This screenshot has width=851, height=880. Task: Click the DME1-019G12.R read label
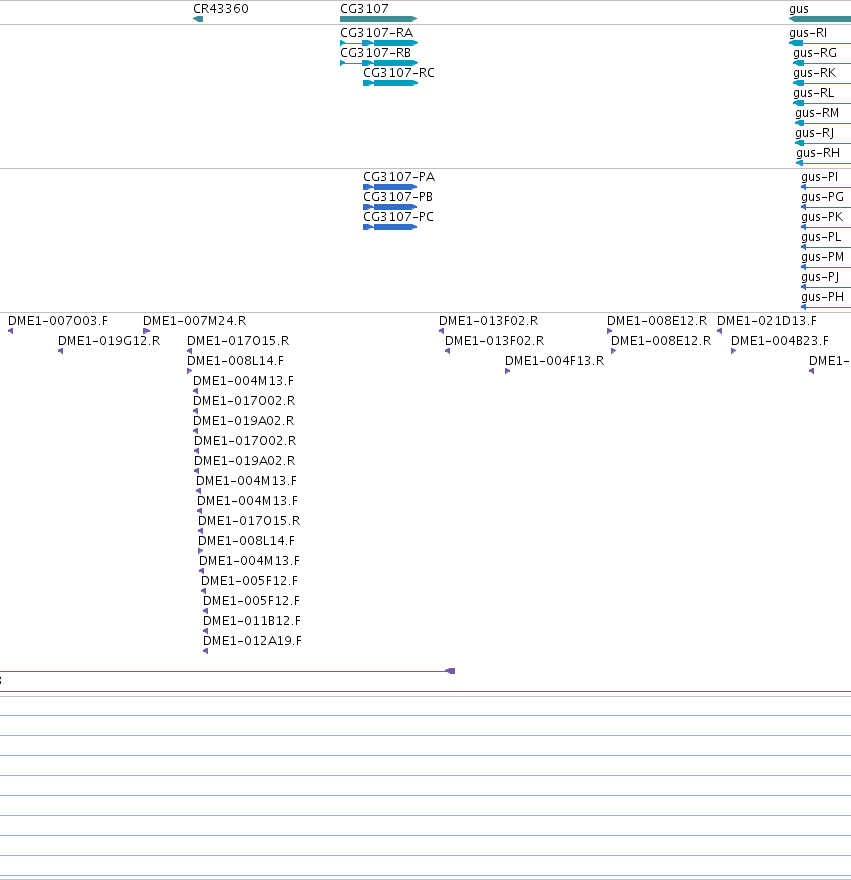point(109,341)
